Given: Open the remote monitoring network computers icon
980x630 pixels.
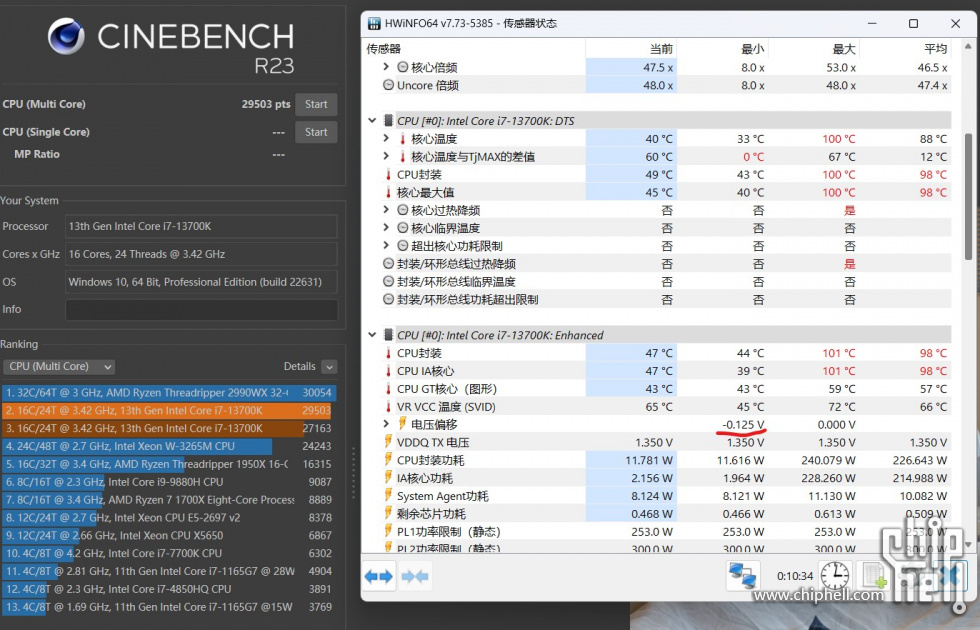Looking at the screenshot, I should point(742,576).
